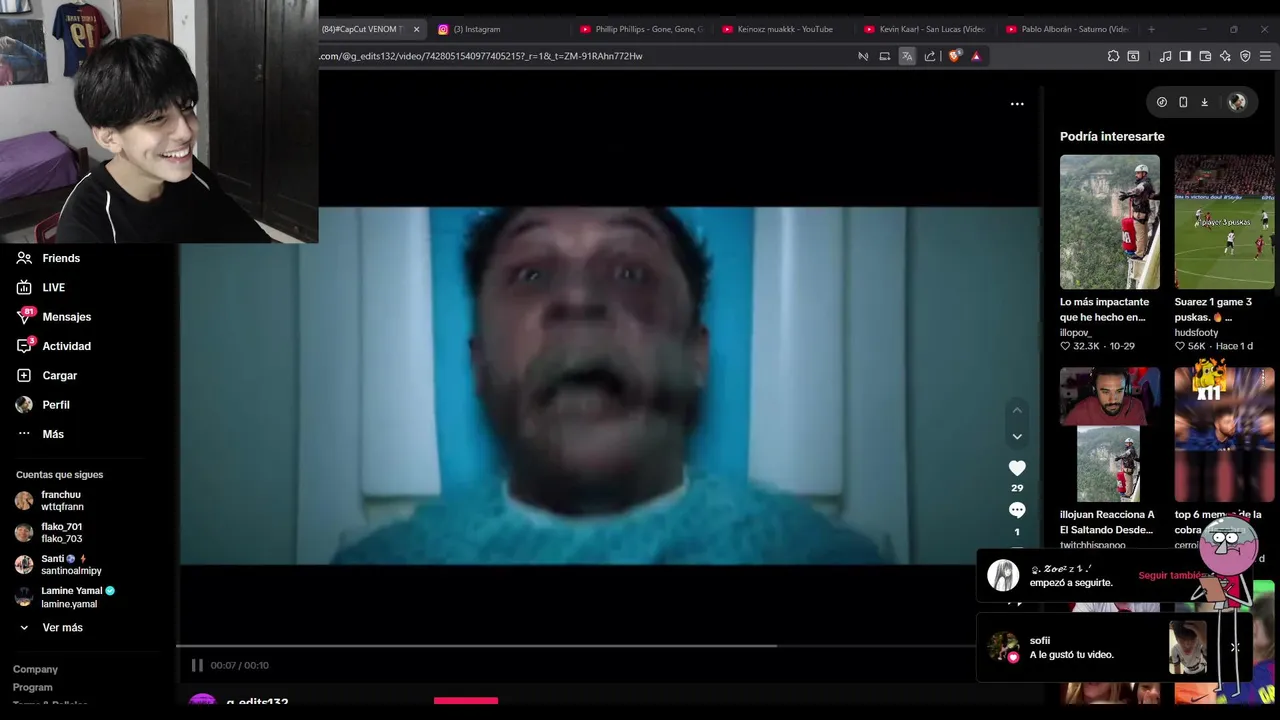1280x720 pixels.
Task: Open 'Suarez 1 game 3 puskas' thumbnail
Action: point(1225,222)
